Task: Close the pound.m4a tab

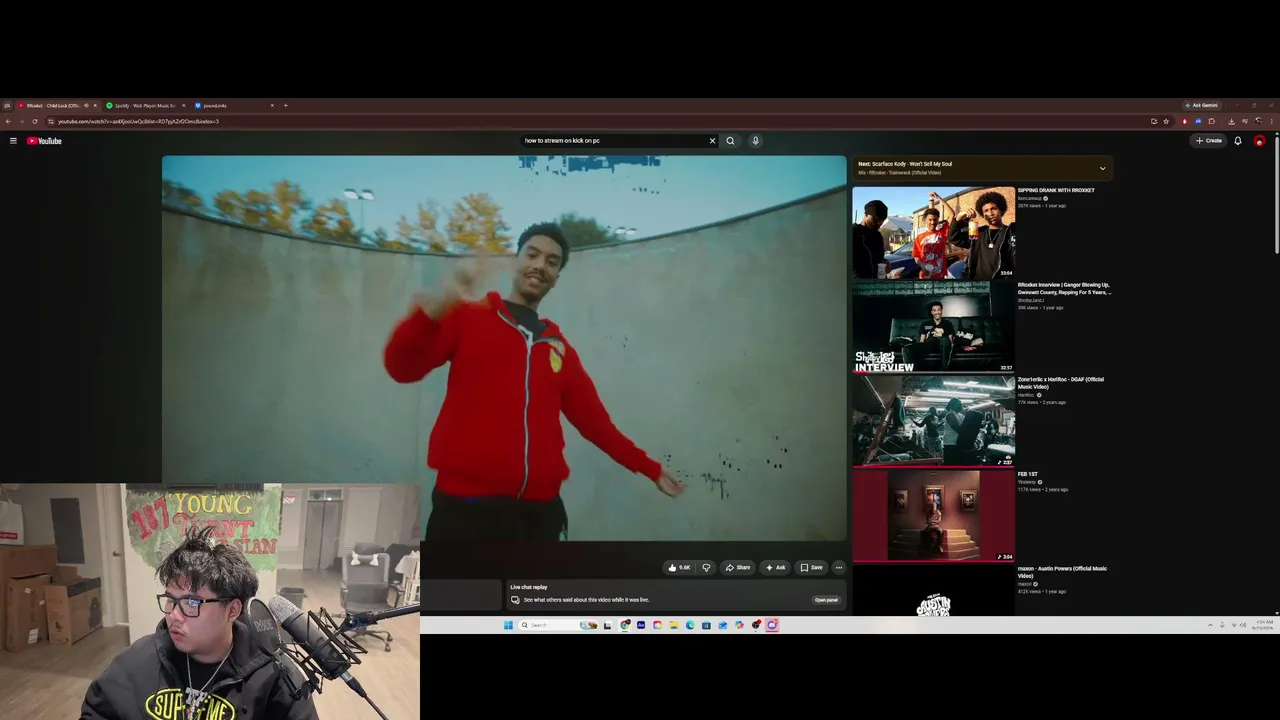Action: click(x=271, y=106)
